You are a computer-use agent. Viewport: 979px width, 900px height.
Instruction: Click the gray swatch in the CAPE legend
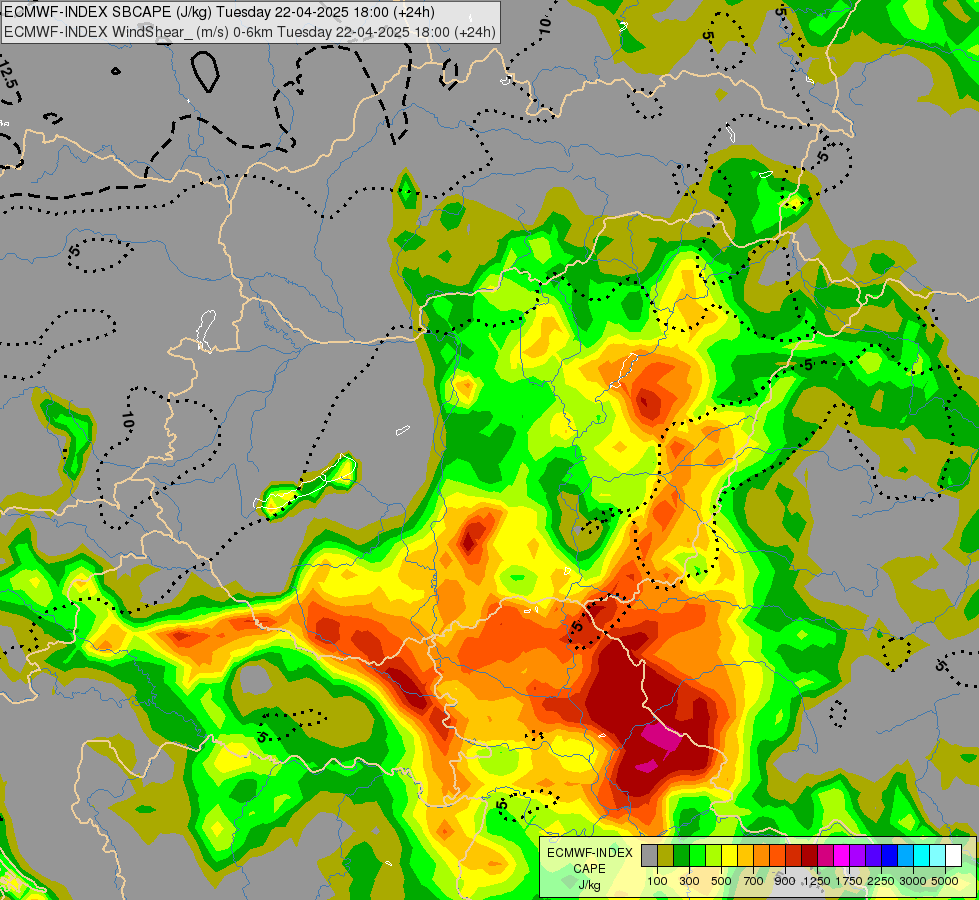point(650,855)
